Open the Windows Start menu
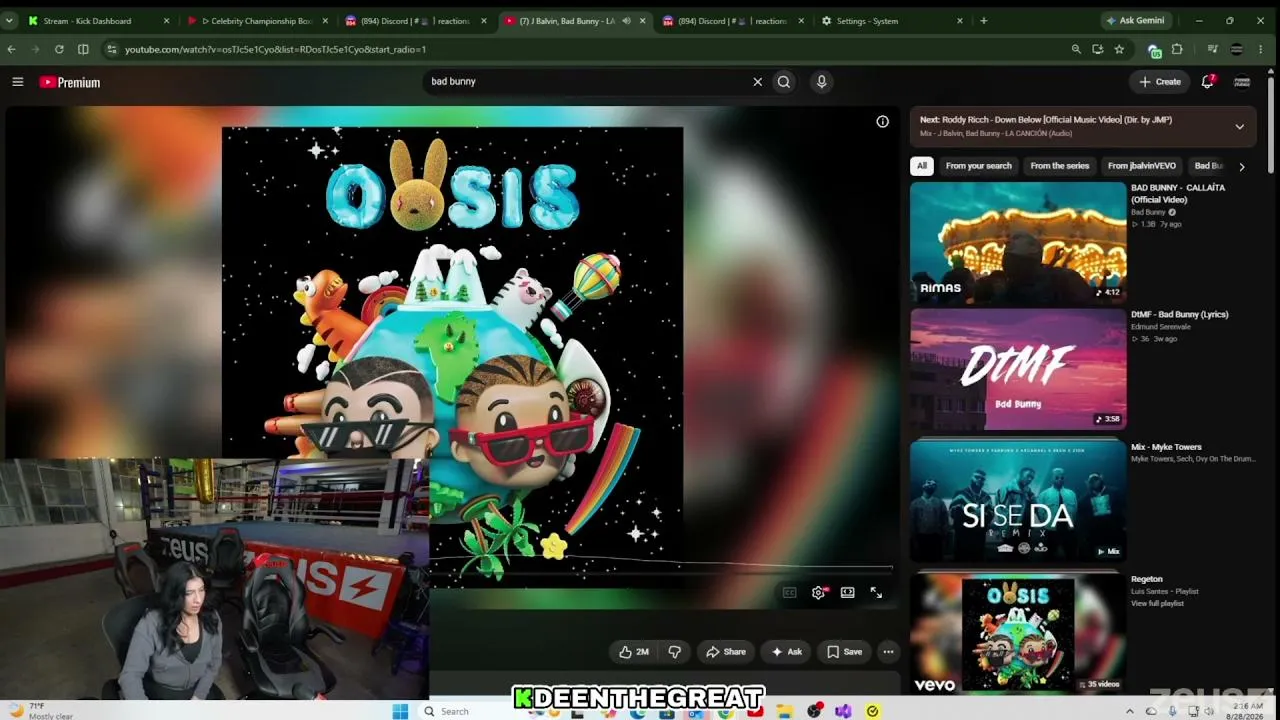The height and width of the screenshot is (720, 1280). (400, 711)
